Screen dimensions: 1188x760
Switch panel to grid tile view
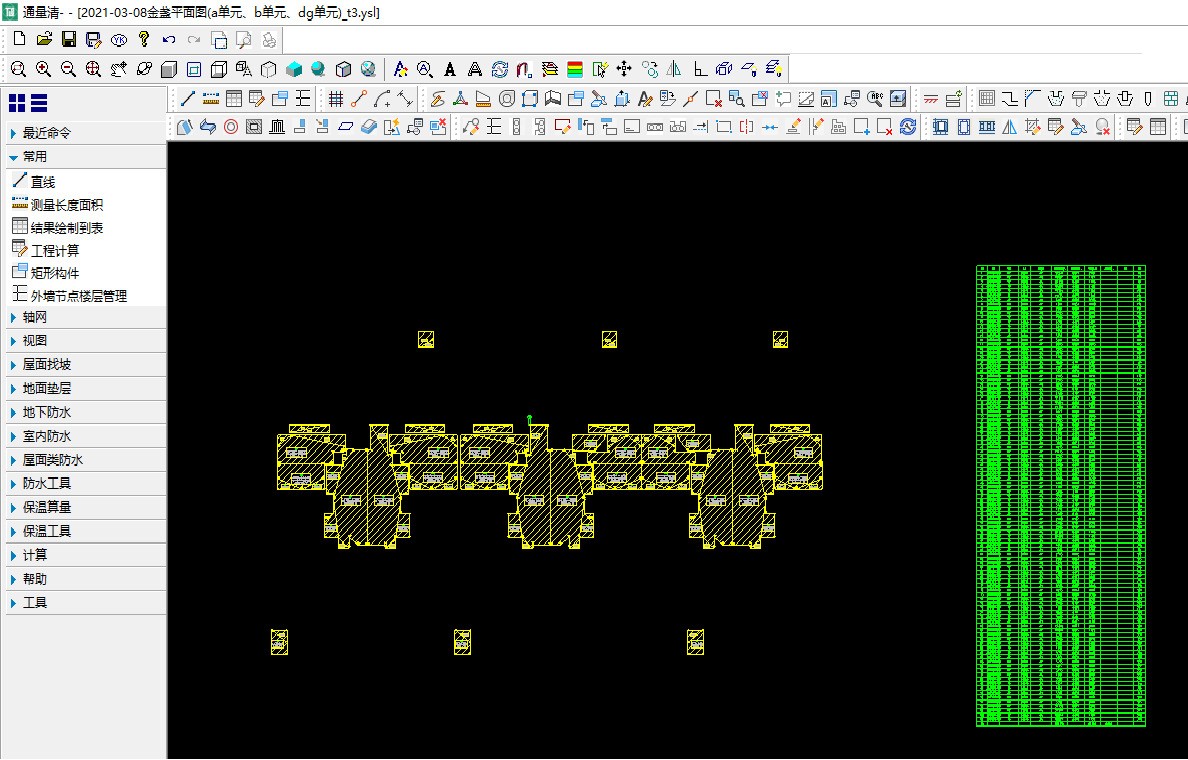pos(17,102)
